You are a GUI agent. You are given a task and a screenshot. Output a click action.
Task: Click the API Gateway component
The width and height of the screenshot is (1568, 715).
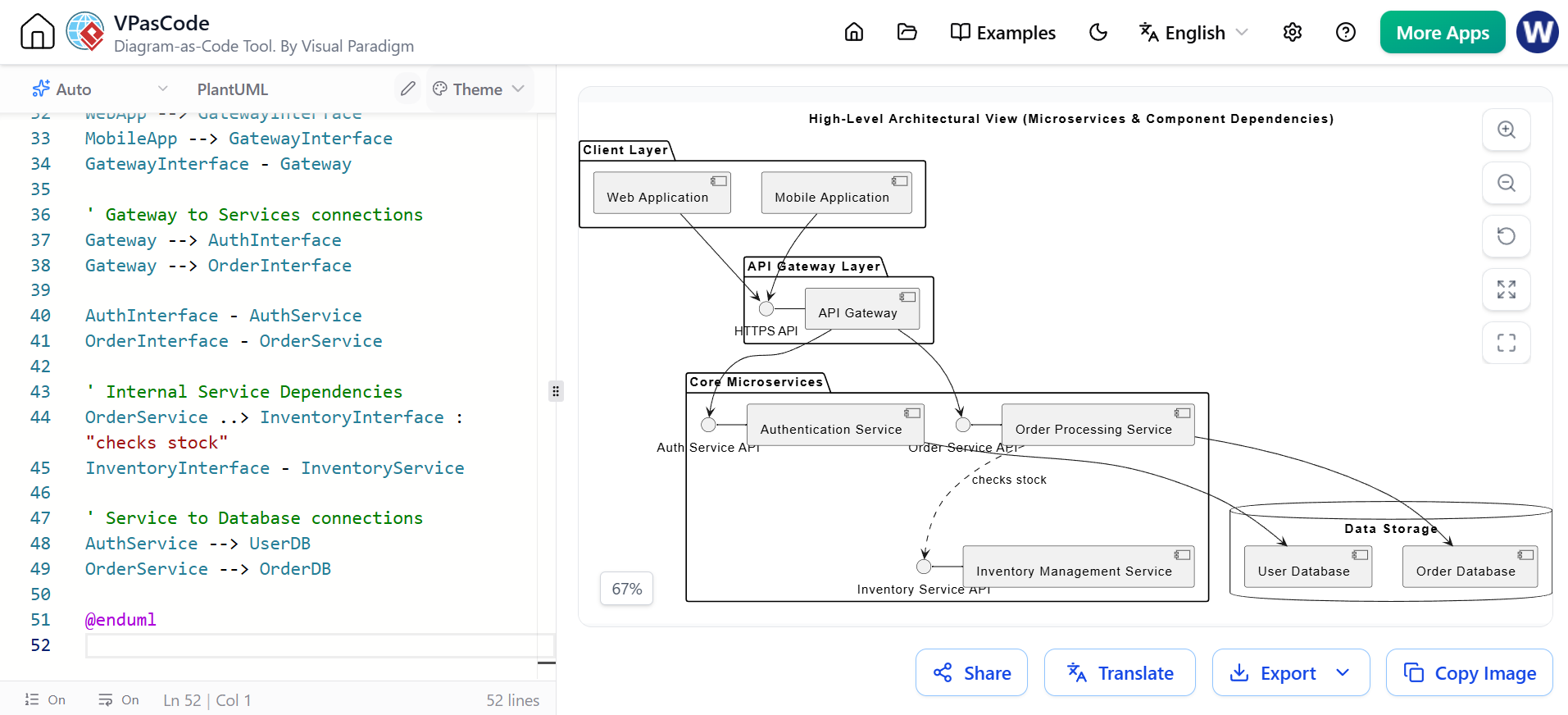pos(862,308)
